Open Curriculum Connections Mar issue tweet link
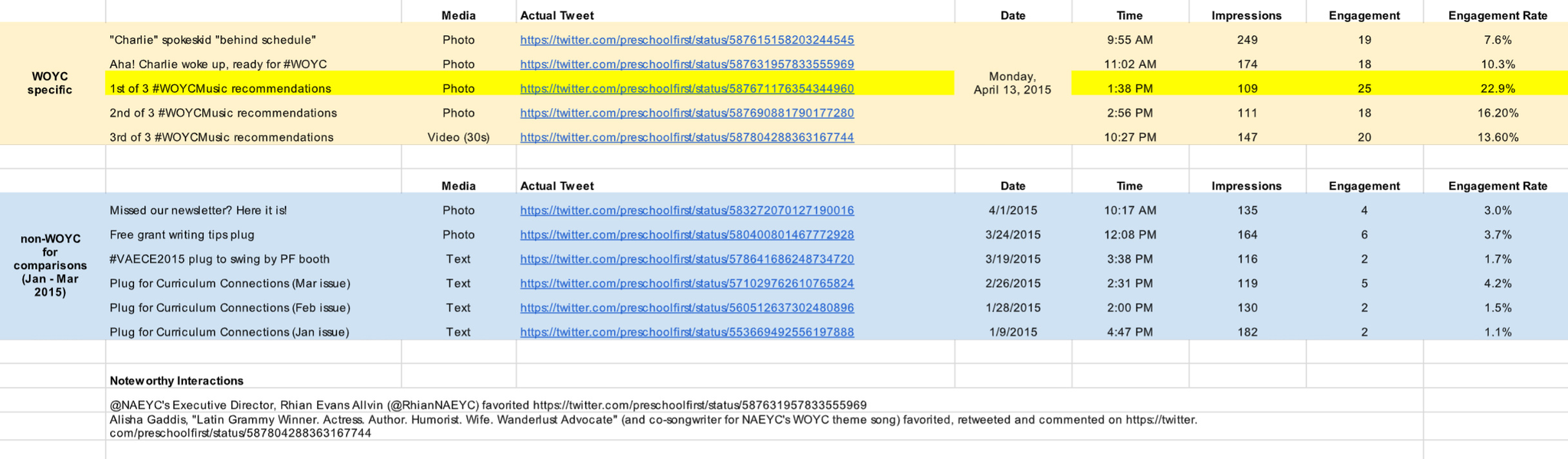Image resolution: width=1568 pixels, height=459 pixels. 687,284
